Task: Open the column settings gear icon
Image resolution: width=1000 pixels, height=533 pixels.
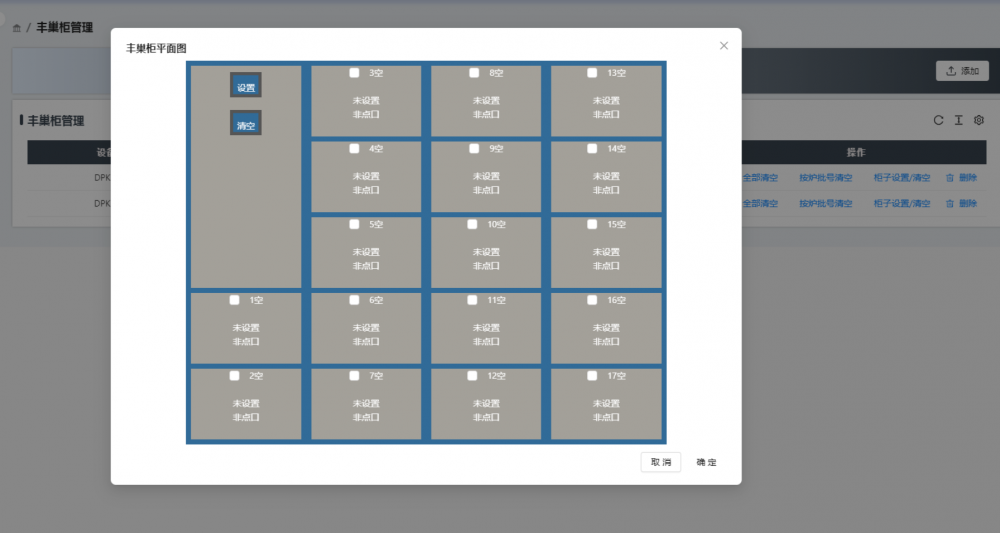Action: pyautogui.click(x=979, y=120)
